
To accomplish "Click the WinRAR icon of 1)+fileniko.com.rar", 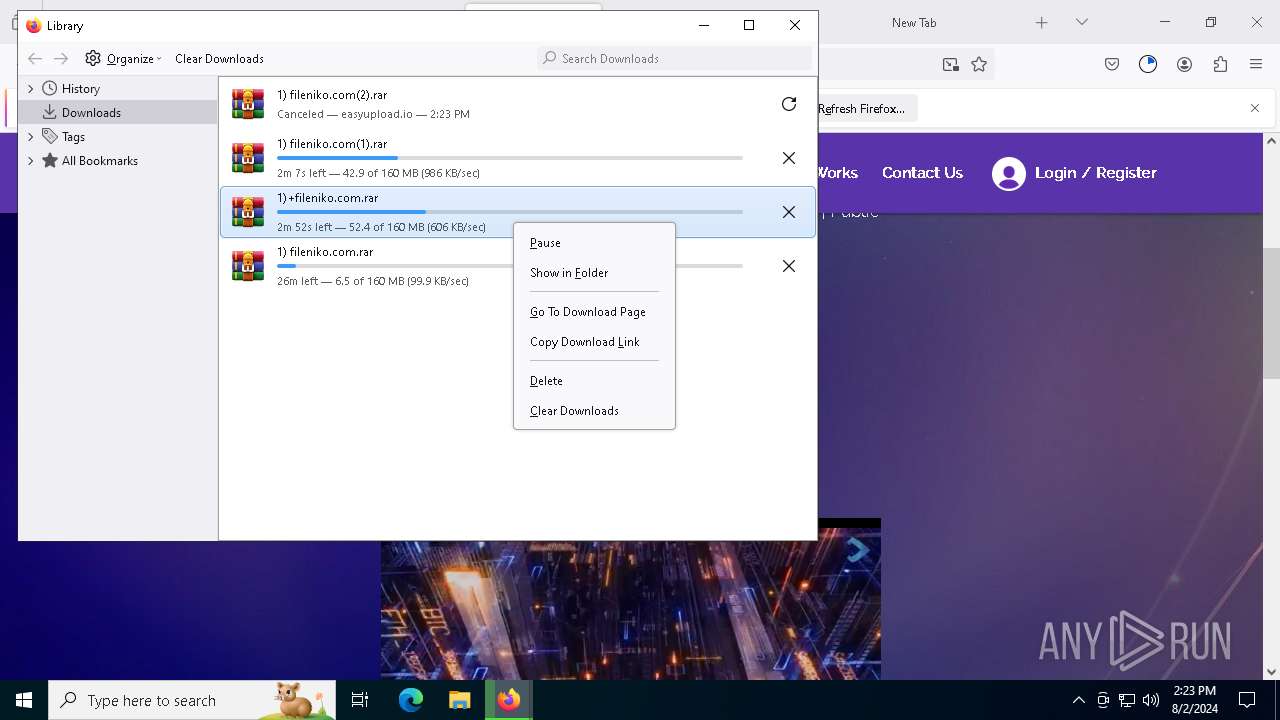I will pos(248,212).
